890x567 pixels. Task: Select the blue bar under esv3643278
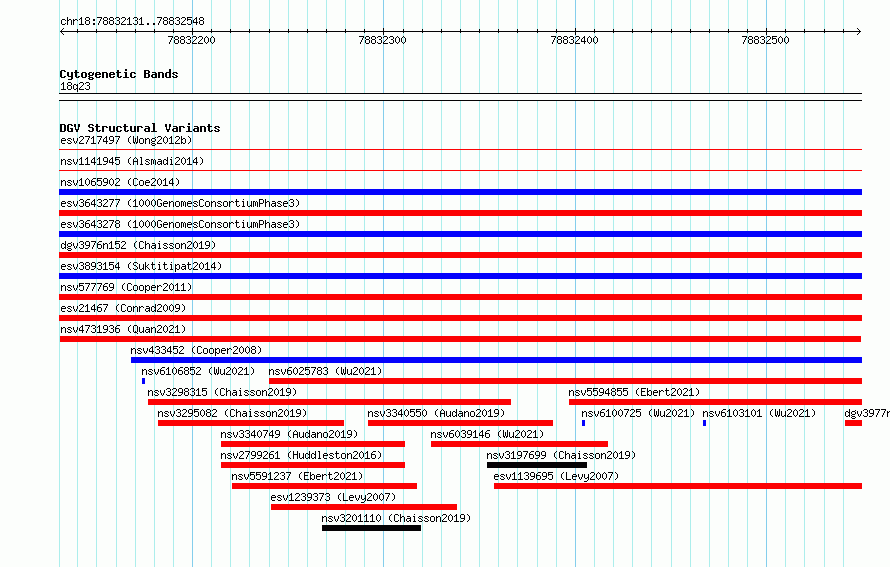pyautogui.click(x=460, y=234)
